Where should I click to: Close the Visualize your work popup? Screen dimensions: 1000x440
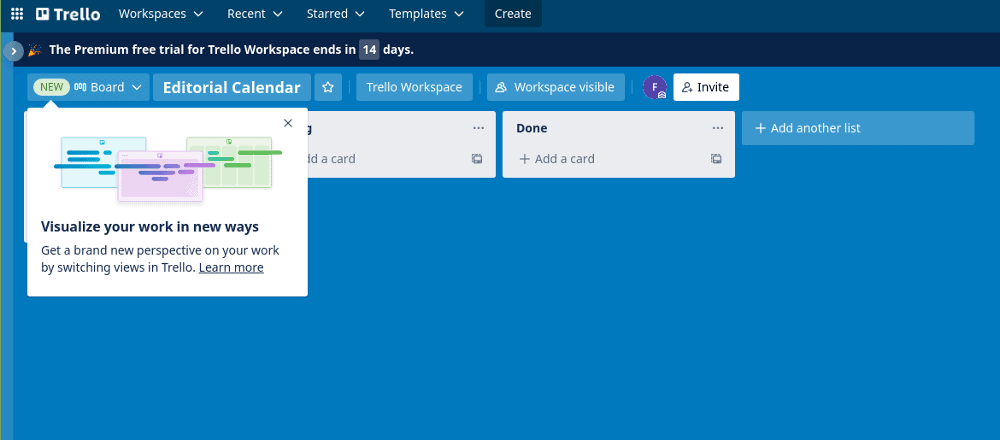click(x=288, y=123)
